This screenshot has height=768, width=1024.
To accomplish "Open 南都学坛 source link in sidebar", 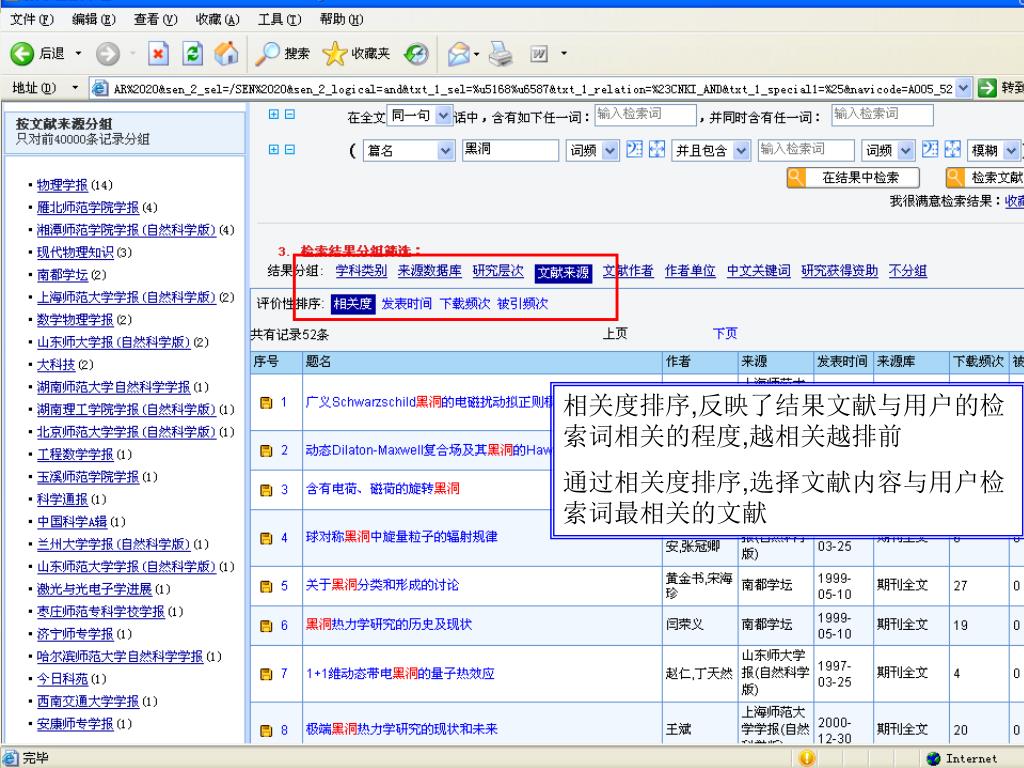I will tap(62, 275).
